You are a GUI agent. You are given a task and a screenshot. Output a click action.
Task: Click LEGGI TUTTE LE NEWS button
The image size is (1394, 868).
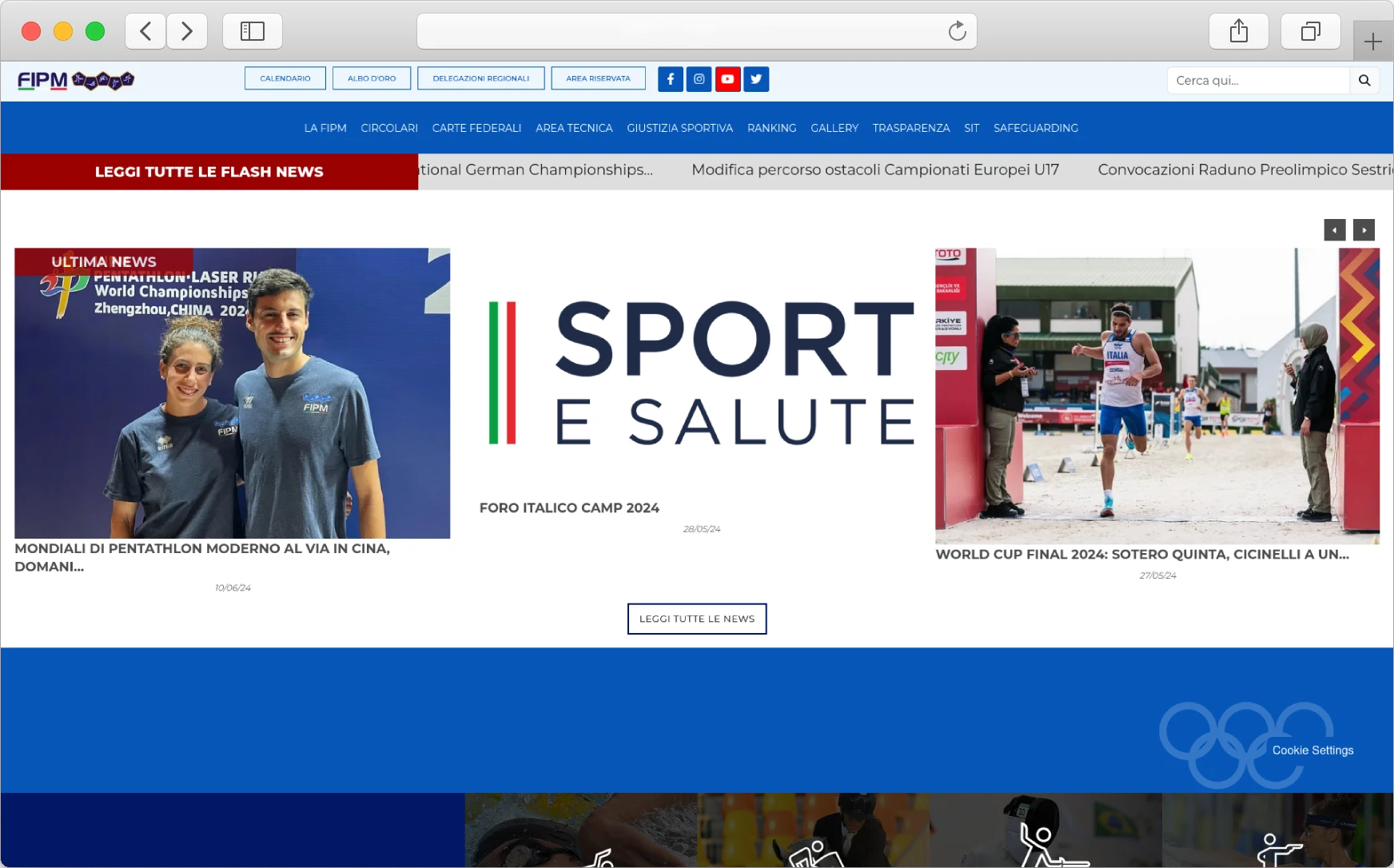(x=697, y=619)
